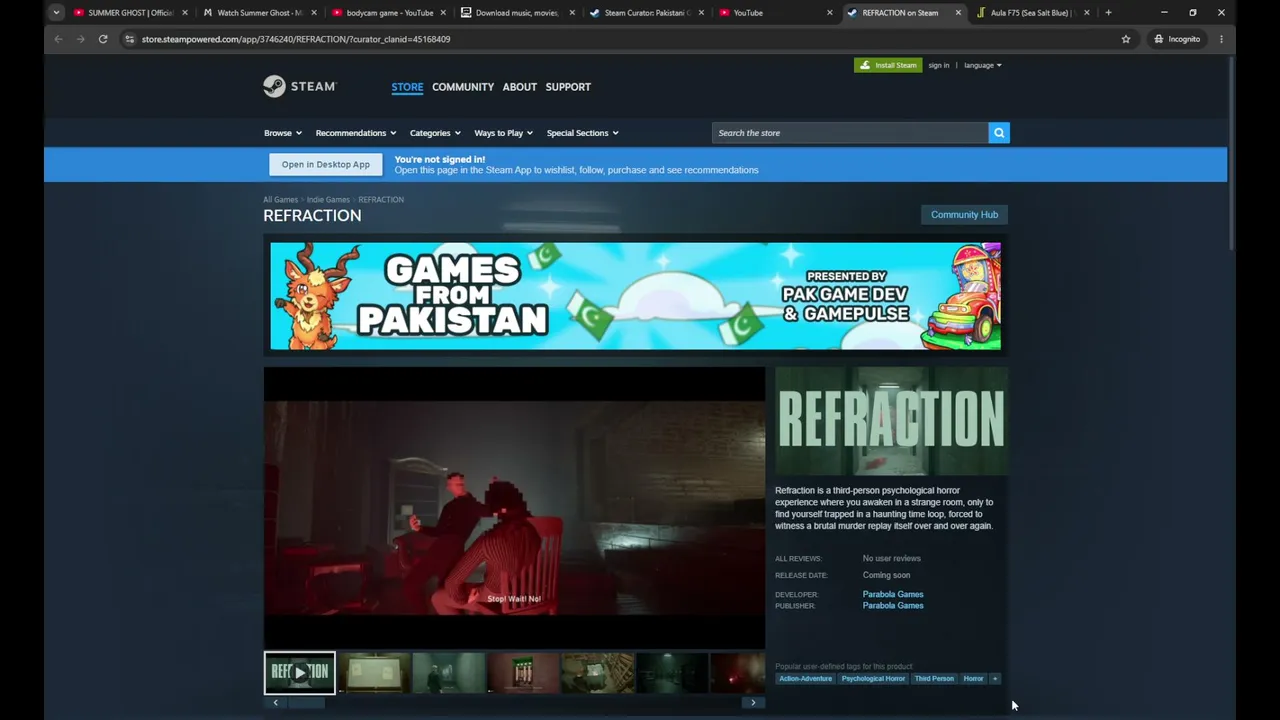Screen dimensions: 1280x720
Task: Select the Action-Adventure tag
Action: click(x=805, y=679)
